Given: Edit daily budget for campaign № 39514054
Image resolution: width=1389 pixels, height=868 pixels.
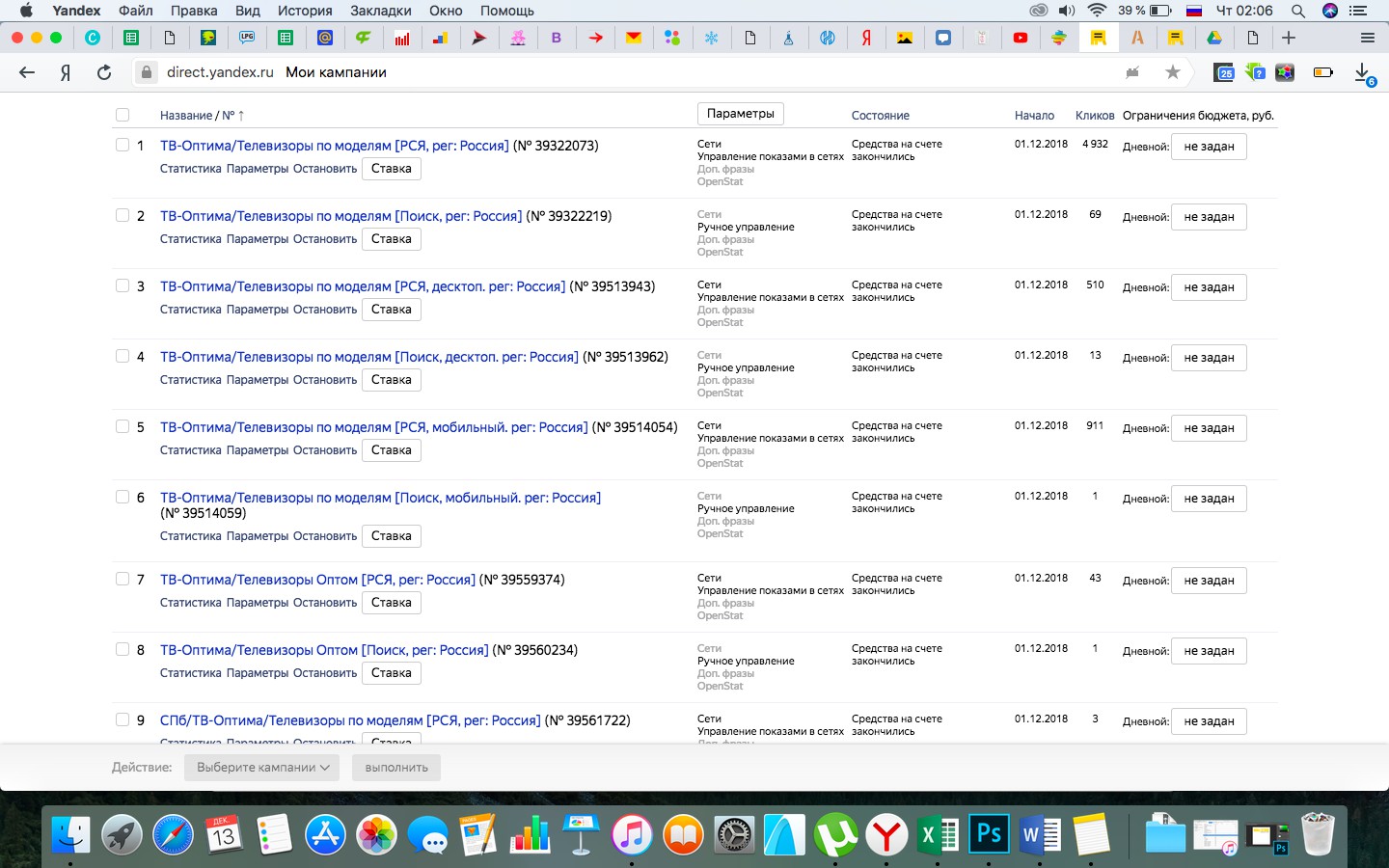Looking at the screenshot, I should click(1209, 428).
